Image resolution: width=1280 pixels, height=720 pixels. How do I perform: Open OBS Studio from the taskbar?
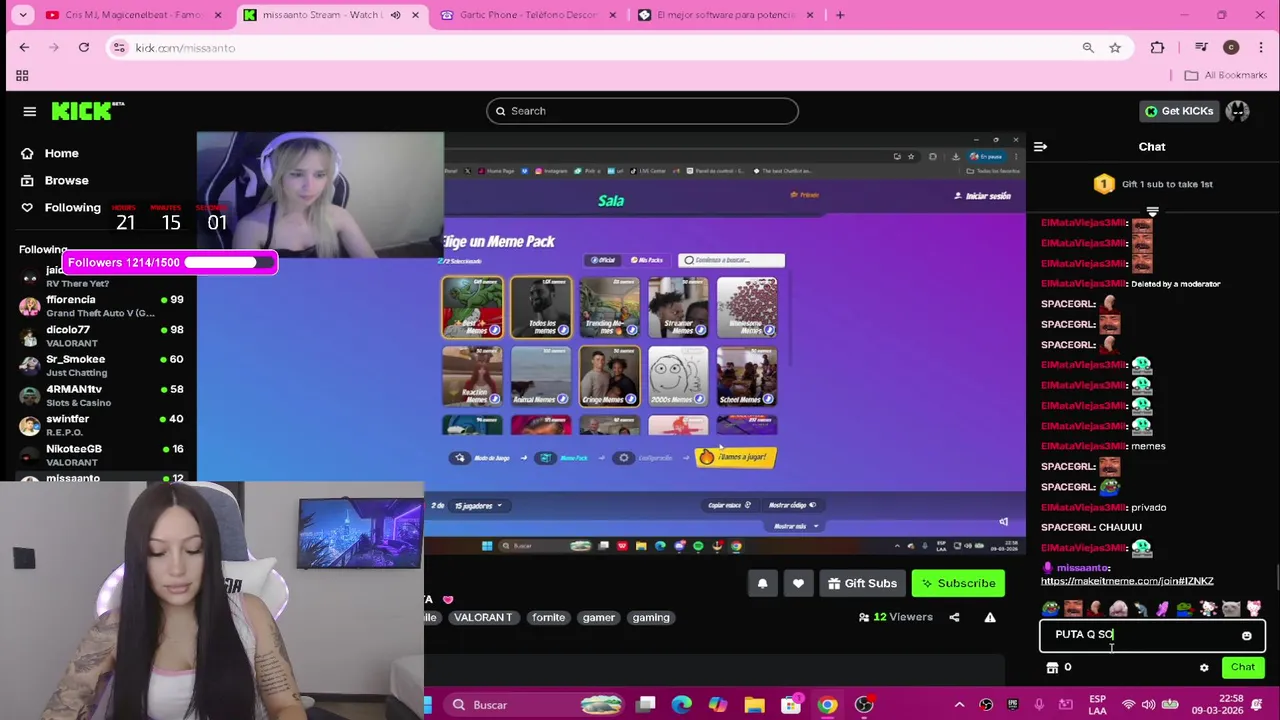click(864, 705)
